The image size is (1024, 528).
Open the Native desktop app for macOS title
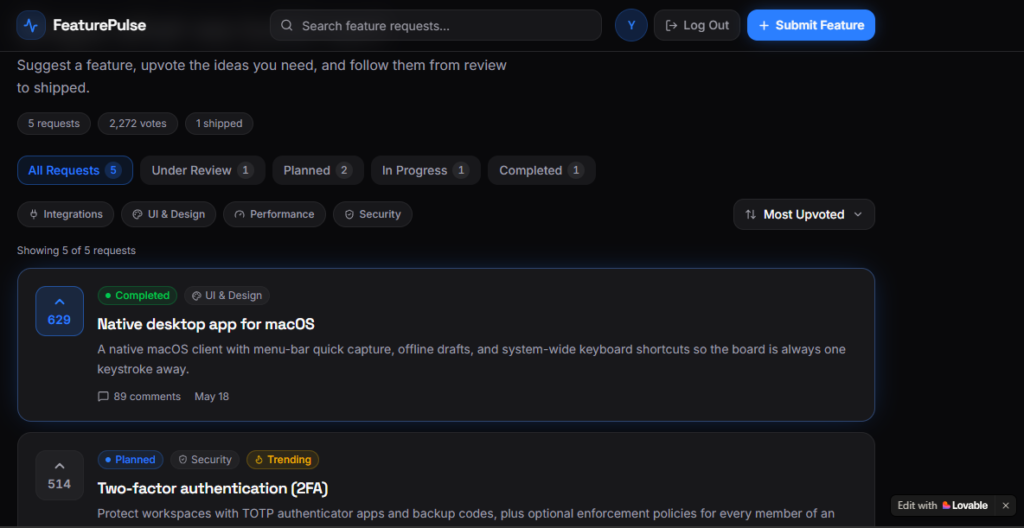tap(206, 323)
